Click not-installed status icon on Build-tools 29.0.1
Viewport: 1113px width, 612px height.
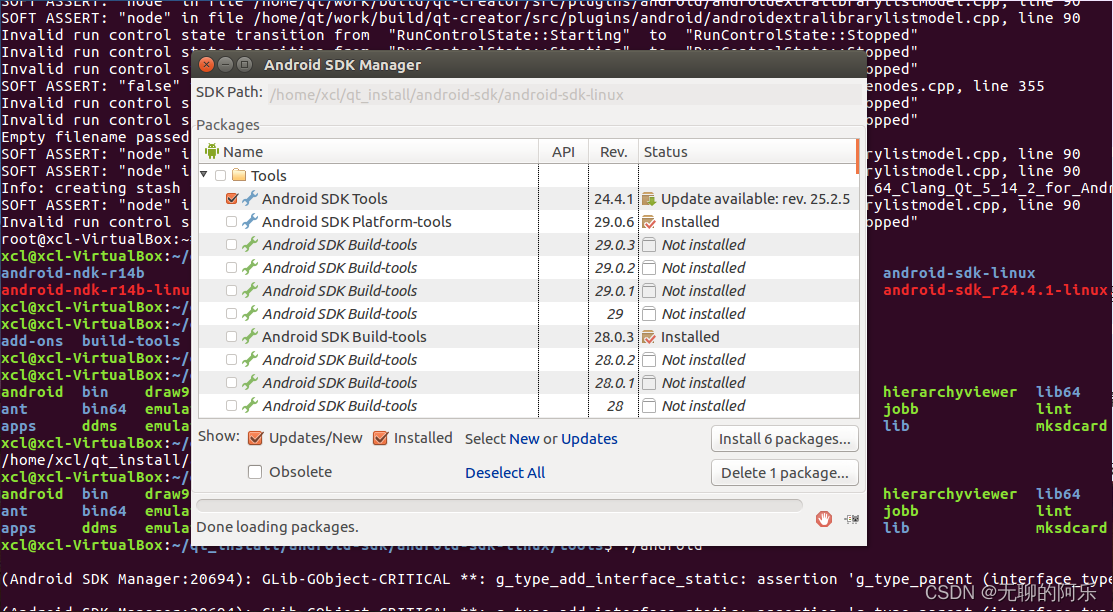(649, 290)
